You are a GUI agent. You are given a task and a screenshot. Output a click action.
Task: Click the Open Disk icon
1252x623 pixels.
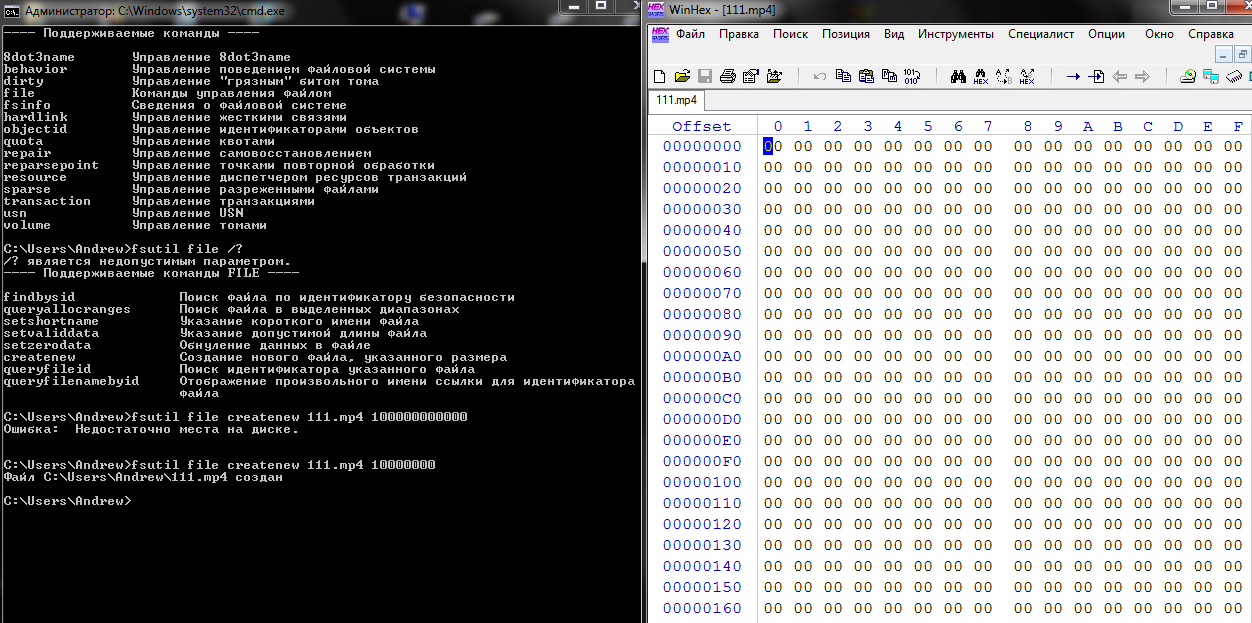click(1188, 76)
